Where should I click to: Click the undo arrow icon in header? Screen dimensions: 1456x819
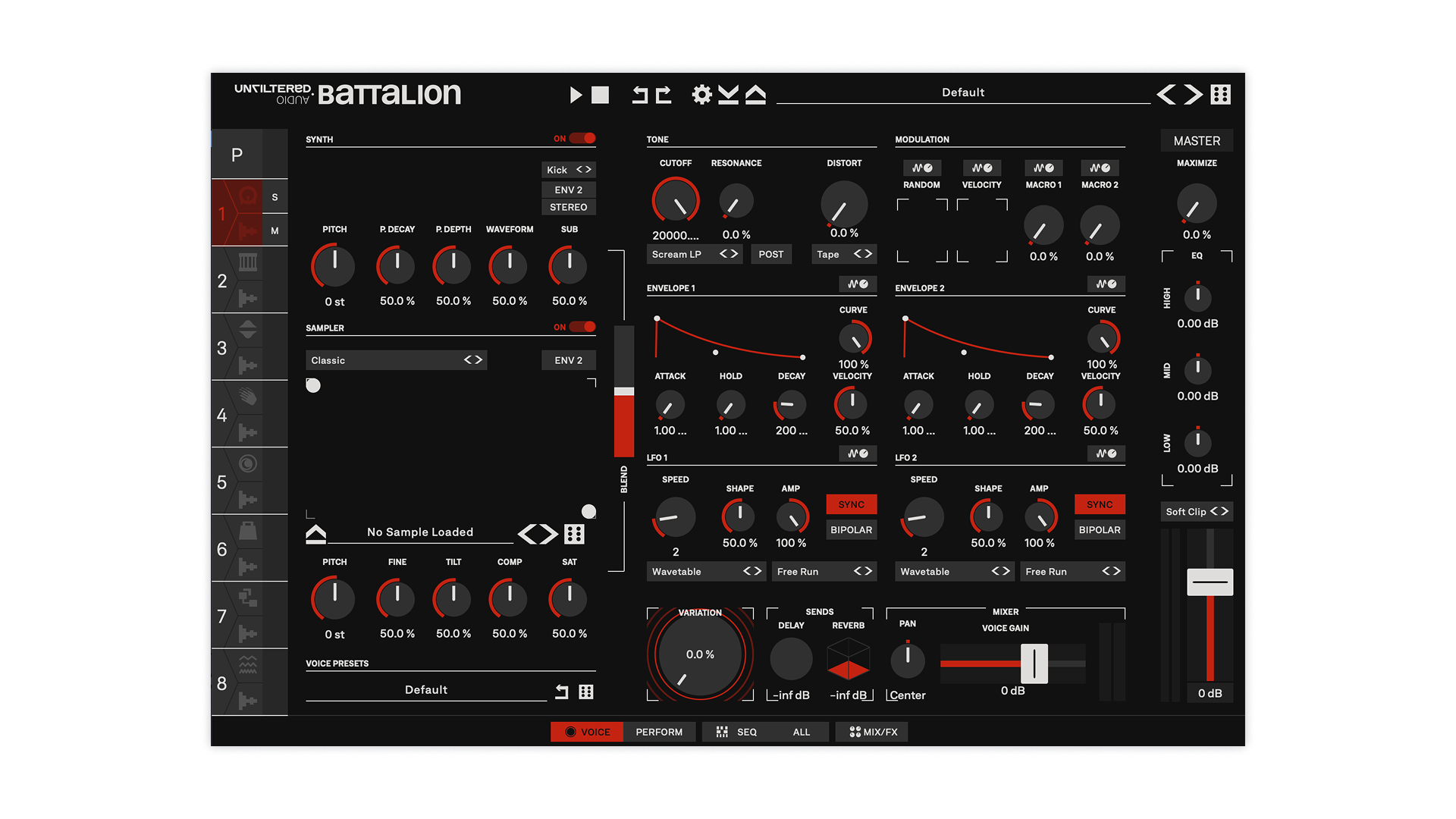[641, 95]
